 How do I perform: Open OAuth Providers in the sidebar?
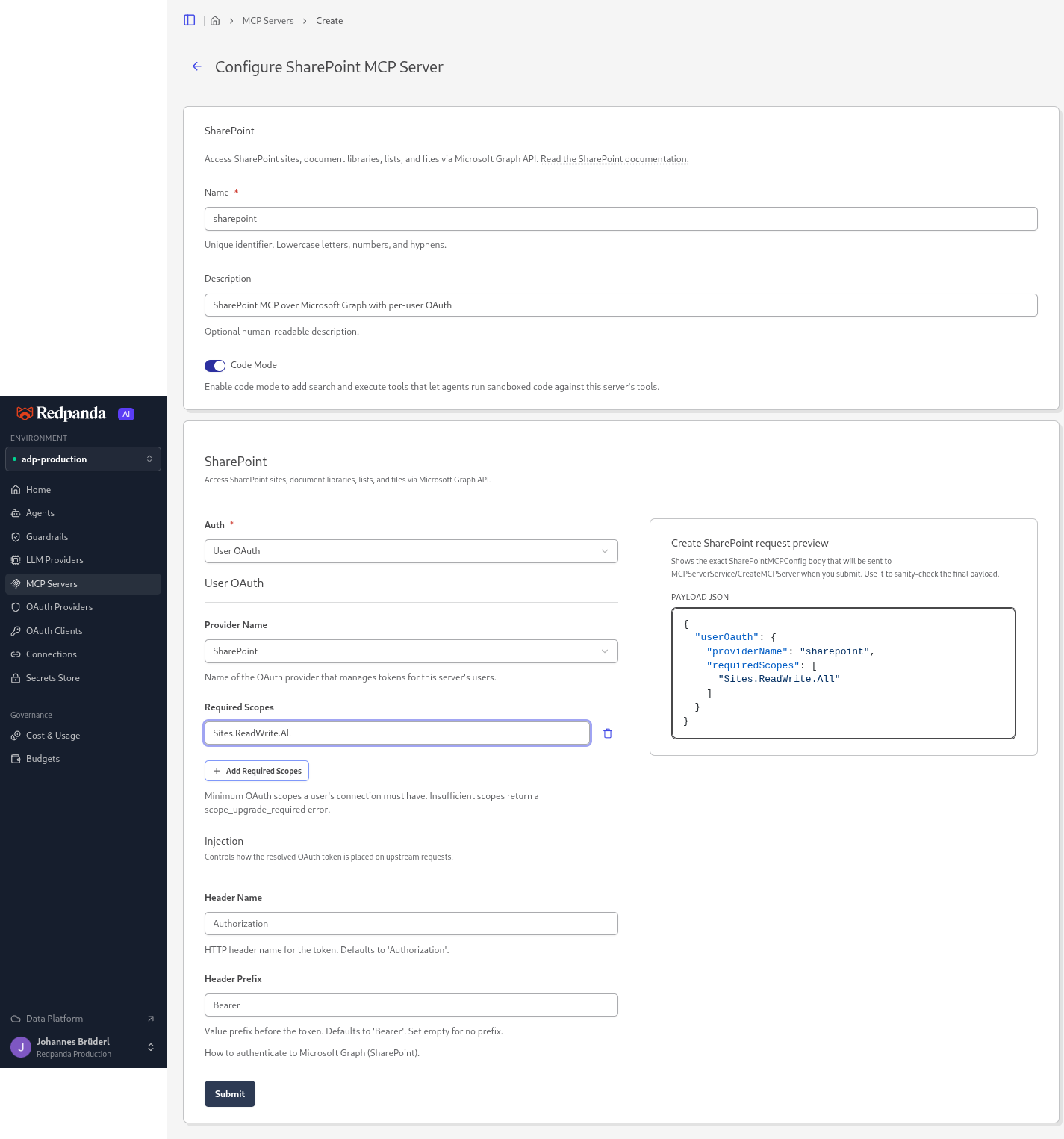click(84, 607)
